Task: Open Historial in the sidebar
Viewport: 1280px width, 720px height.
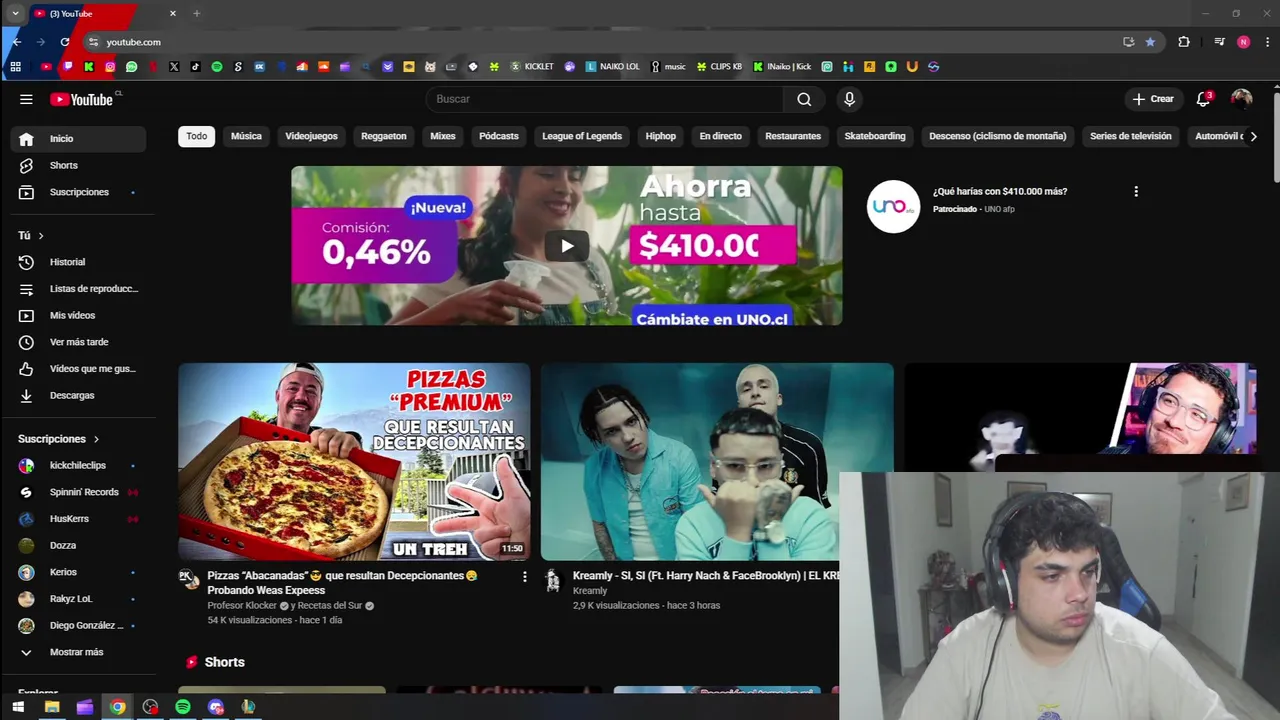Action: click(78, 262)
